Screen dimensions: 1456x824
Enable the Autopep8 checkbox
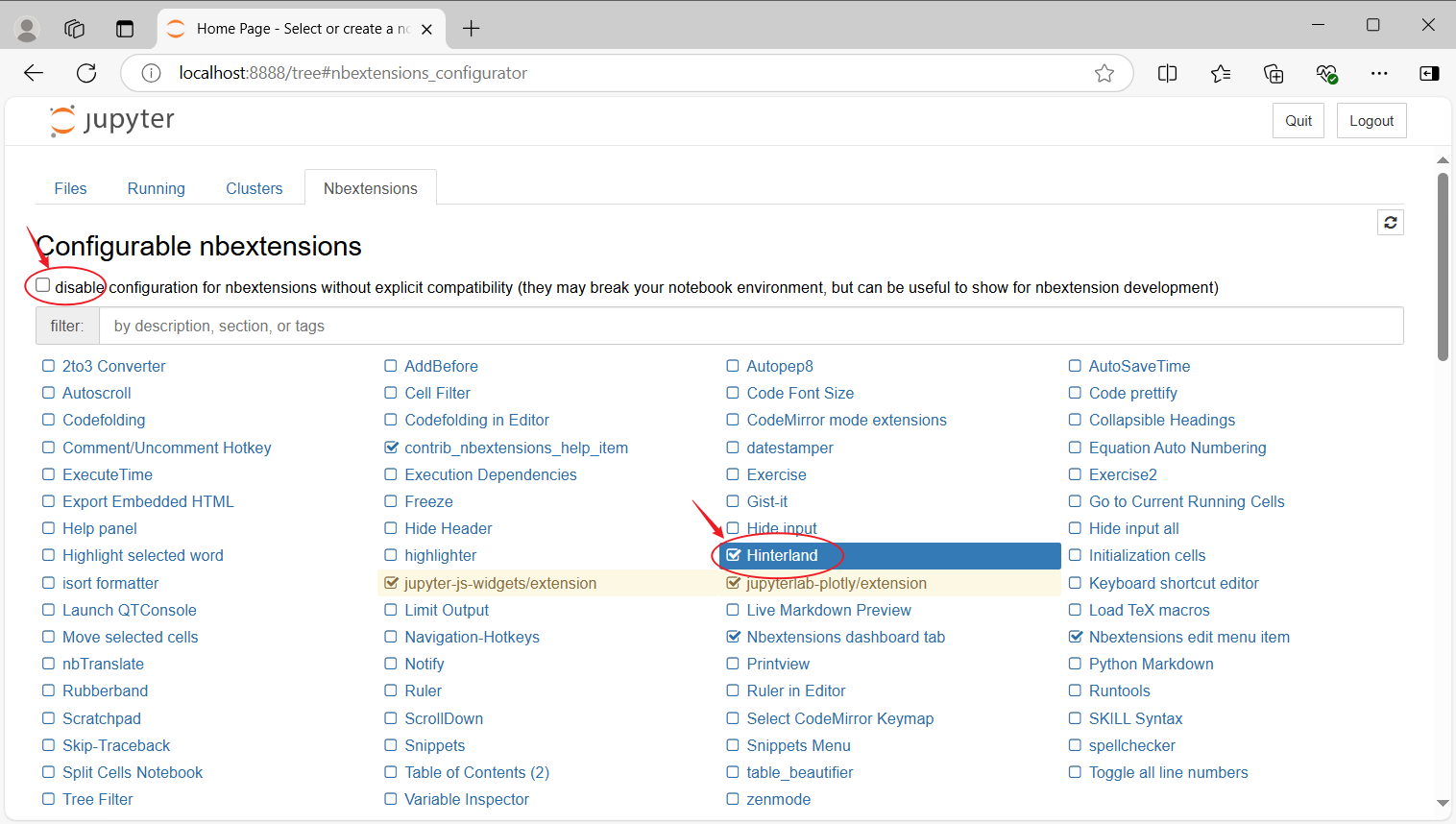[733, 366]
